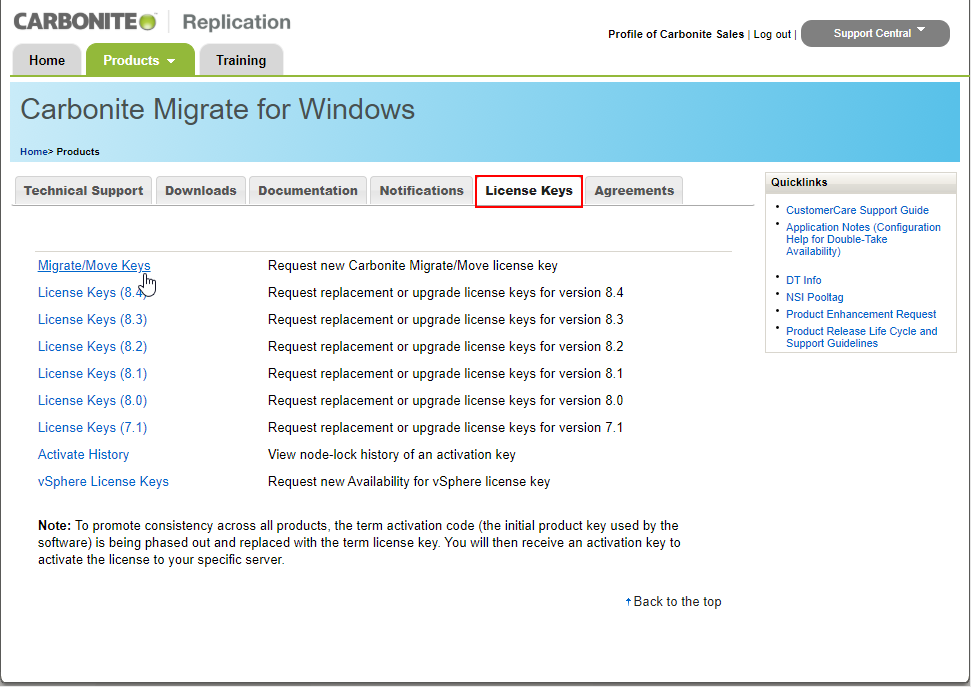971x687 pixels.
Task: Open the Products dropdown menu
Action: (139, 60)
